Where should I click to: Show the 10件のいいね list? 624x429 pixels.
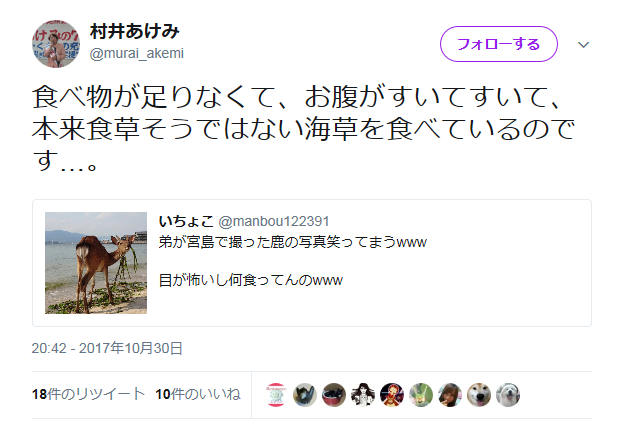[198, 394]
